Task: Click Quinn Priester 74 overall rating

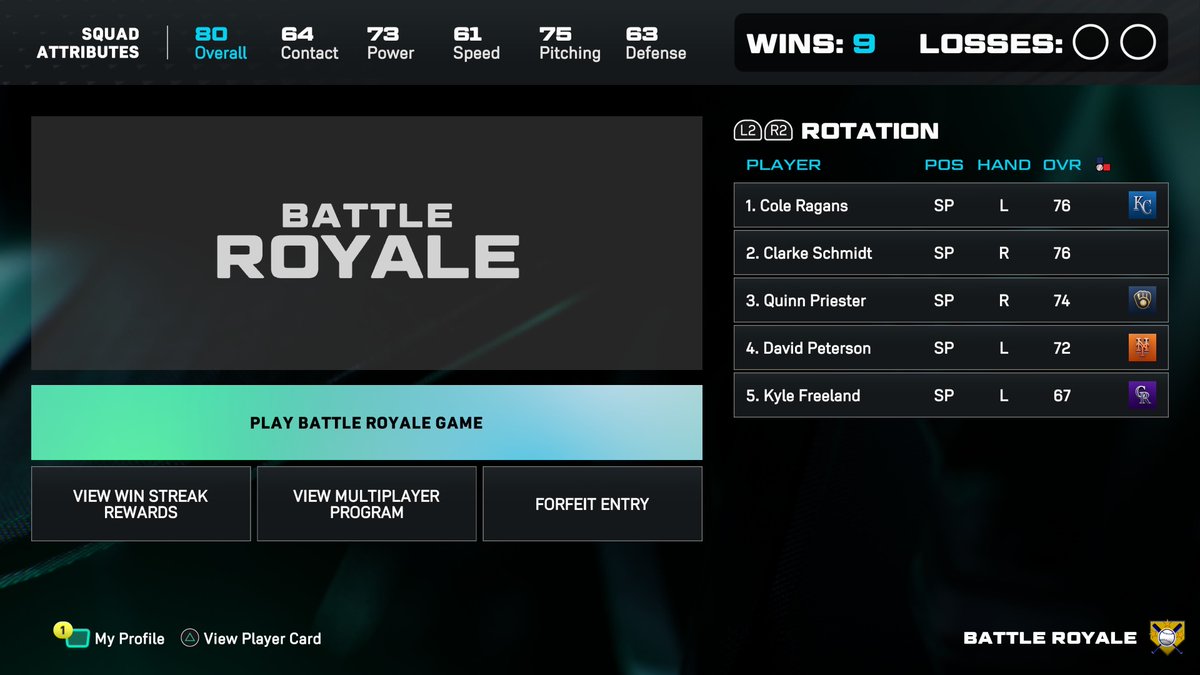Action: point(1062,301)
